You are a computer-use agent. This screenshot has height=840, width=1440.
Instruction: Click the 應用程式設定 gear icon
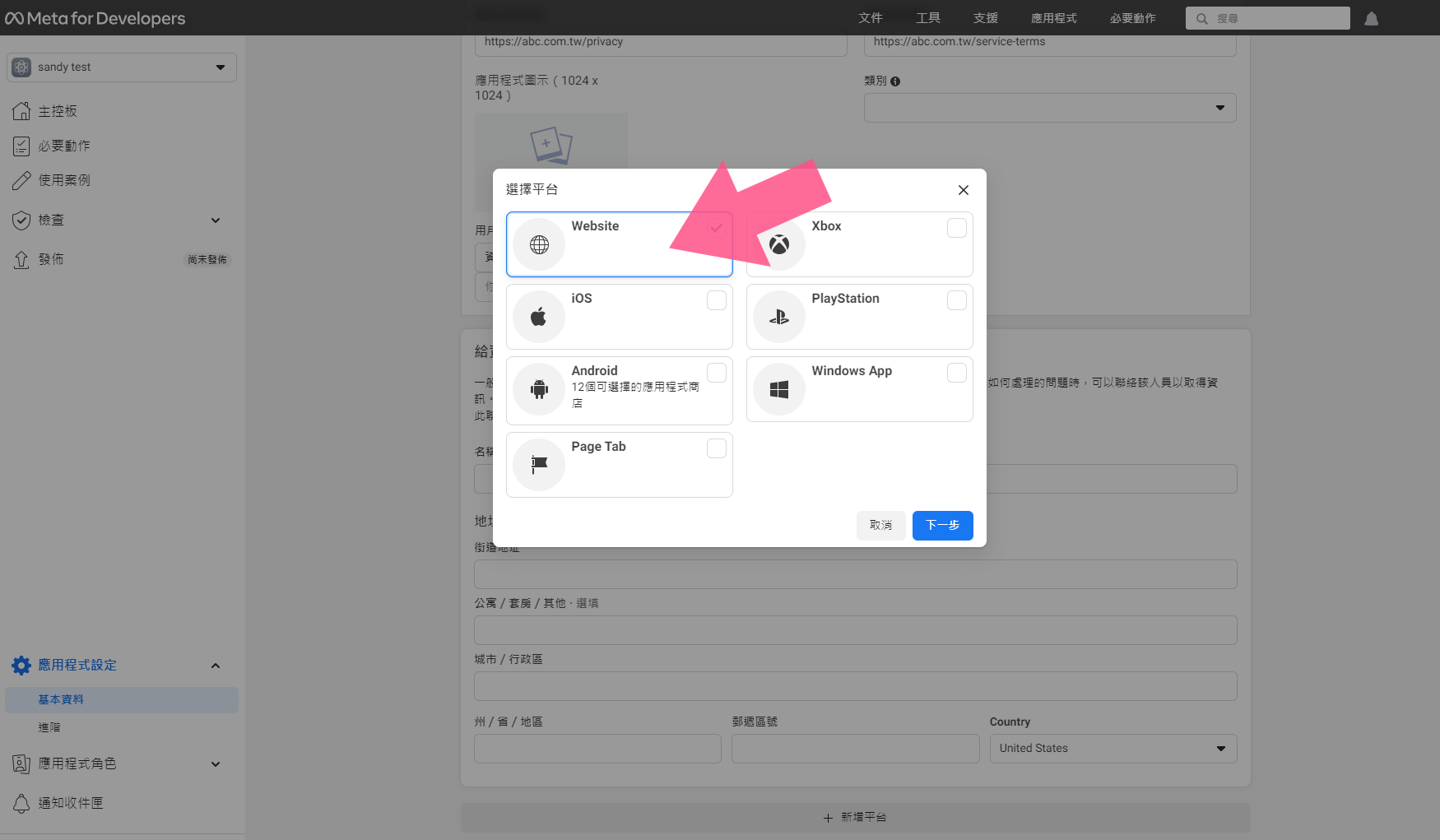(x=21, y=665)
